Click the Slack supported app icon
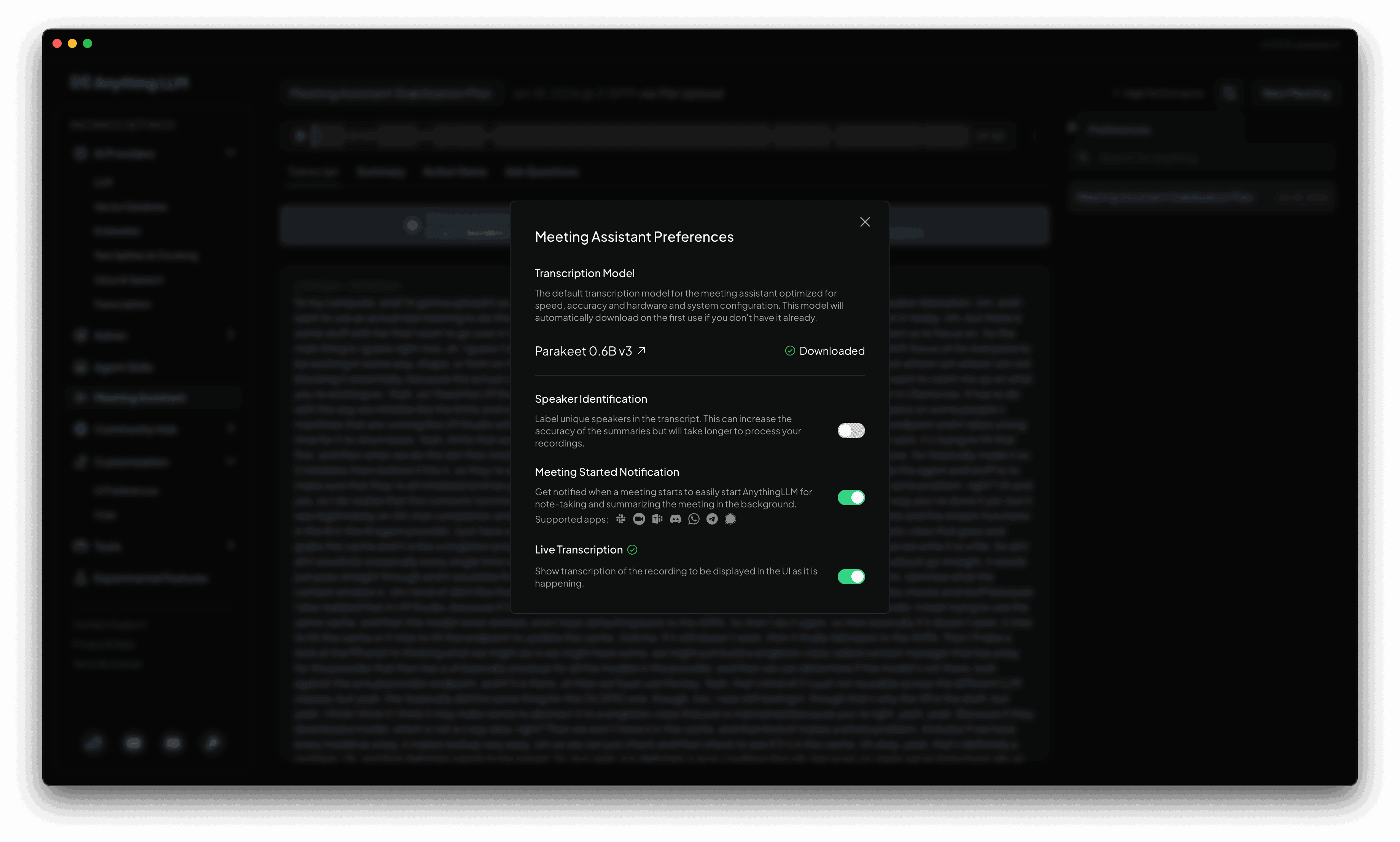The height and width of the screenshot is (842, 1400). 621,518
